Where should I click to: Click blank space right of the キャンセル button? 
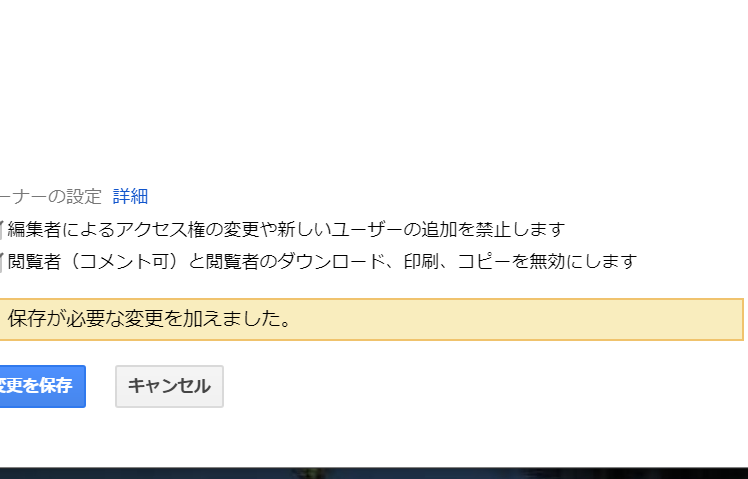tap(477, 386)
